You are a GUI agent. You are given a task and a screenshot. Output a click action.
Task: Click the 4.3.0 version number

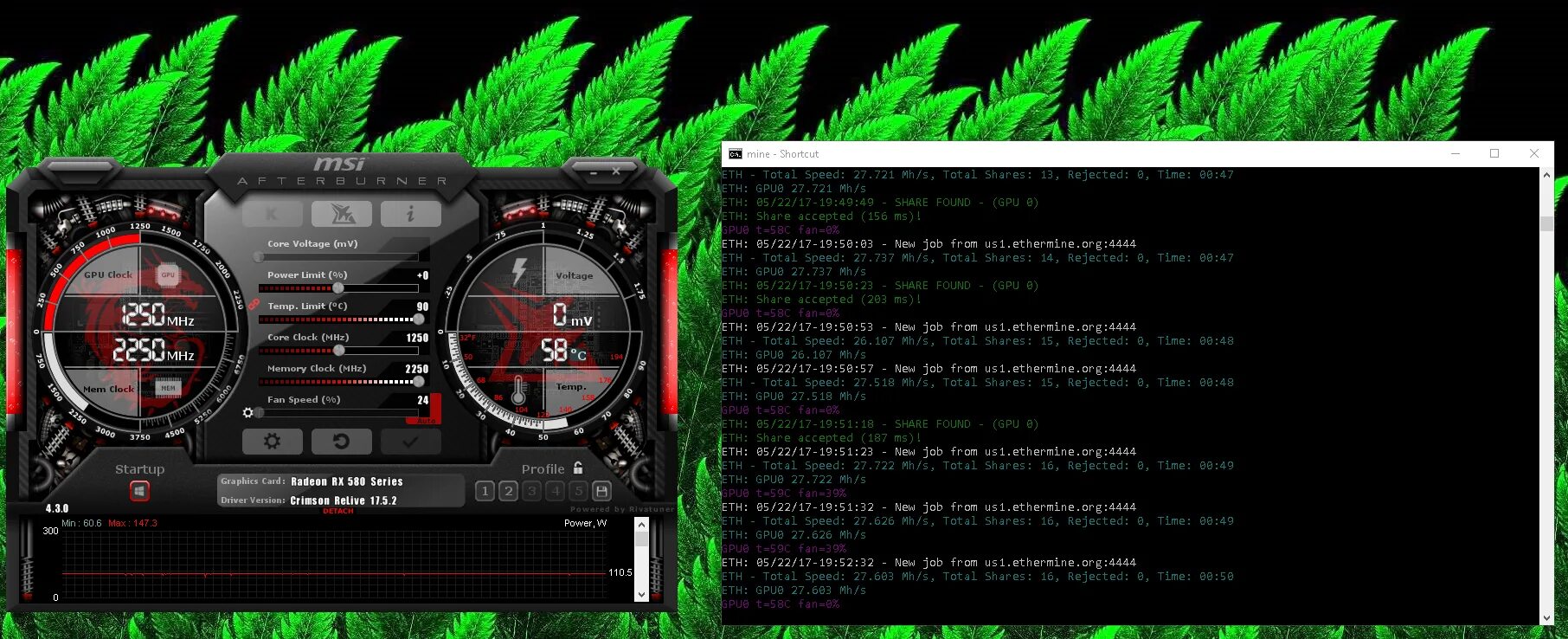tap(57, 508)
